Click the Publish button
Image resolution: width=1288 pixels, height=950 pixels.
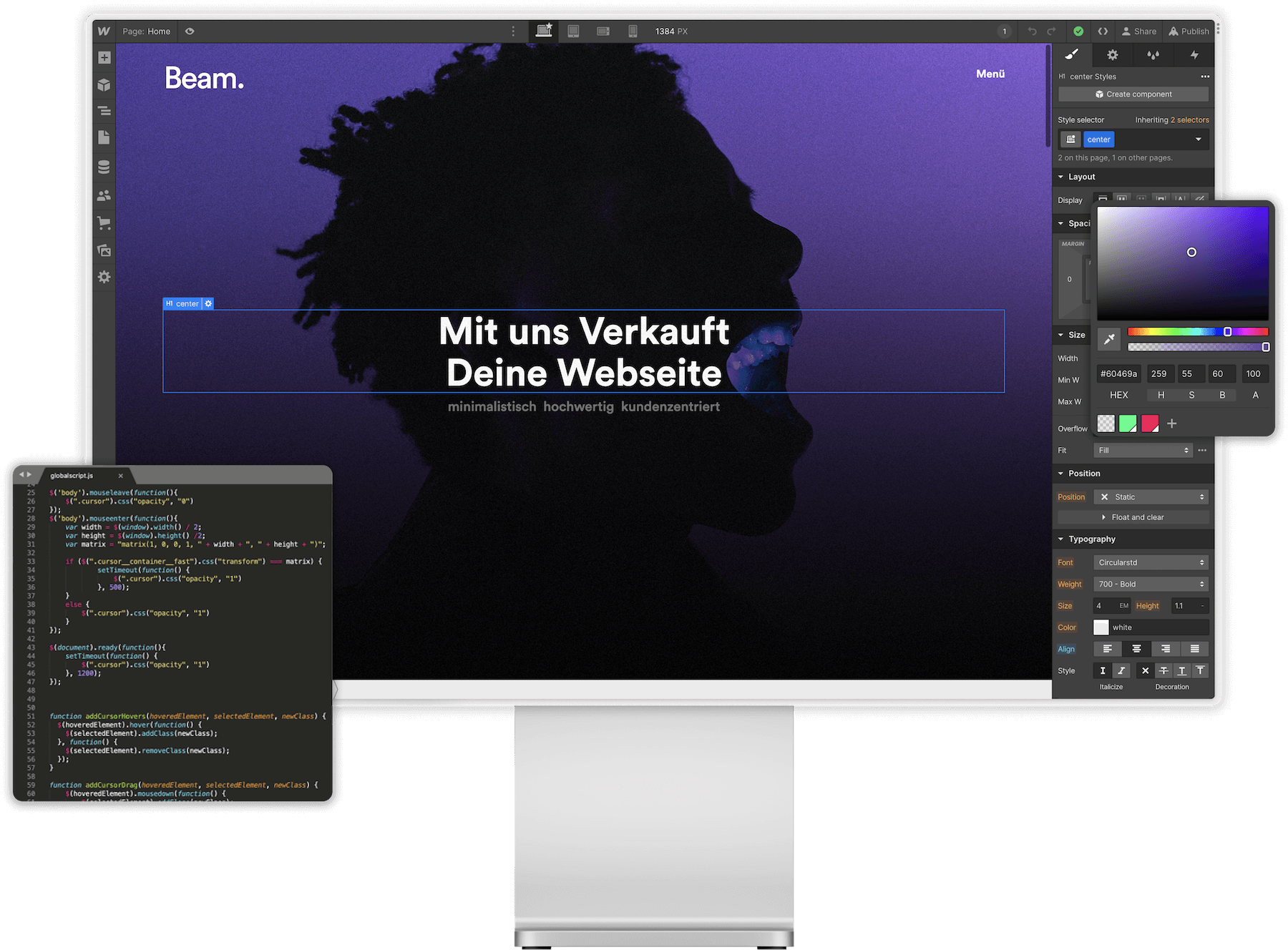(1189, 31)
